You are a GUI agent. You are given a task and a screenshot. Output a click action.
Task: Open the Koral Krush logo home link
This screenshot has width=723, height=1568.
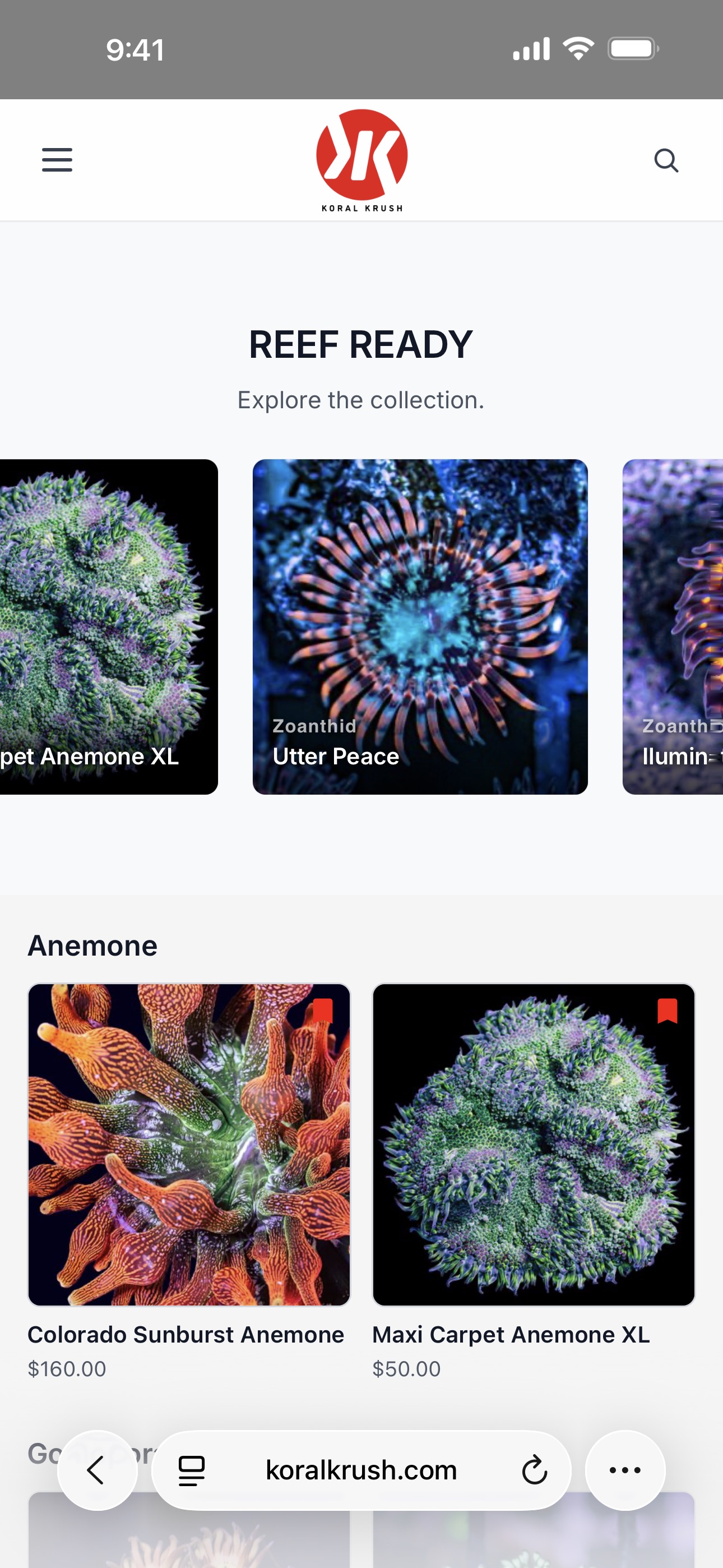[x=361, y=160]
